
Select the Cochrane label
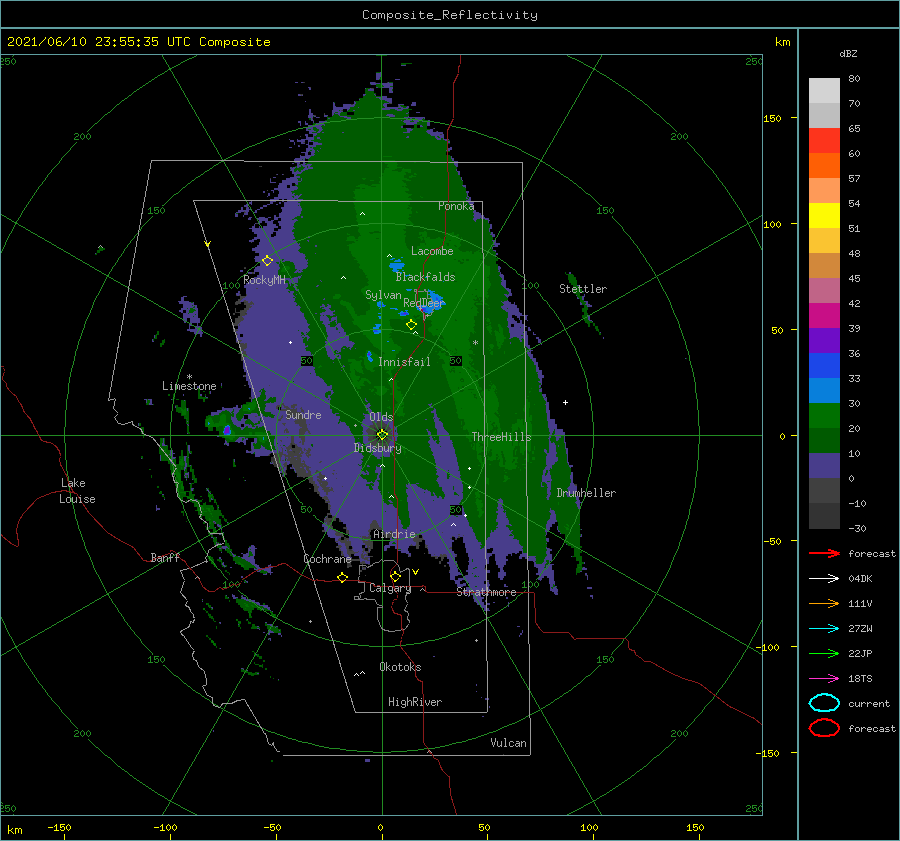point(327,559)
